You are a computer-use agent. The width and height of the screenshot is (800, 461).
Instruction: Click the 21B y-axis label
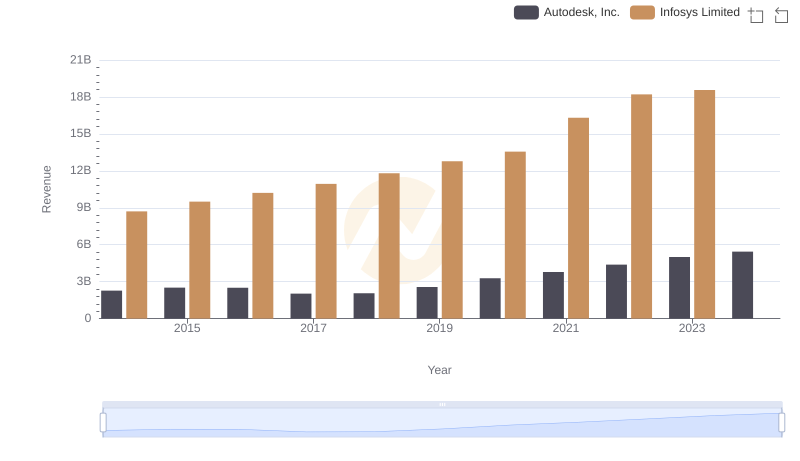[81, 60]
